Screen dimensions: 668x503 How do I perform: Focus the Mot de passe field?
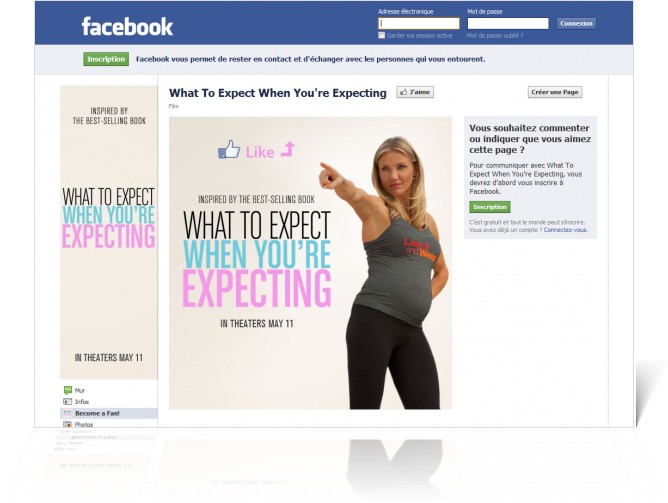click(x=508, y=23)
